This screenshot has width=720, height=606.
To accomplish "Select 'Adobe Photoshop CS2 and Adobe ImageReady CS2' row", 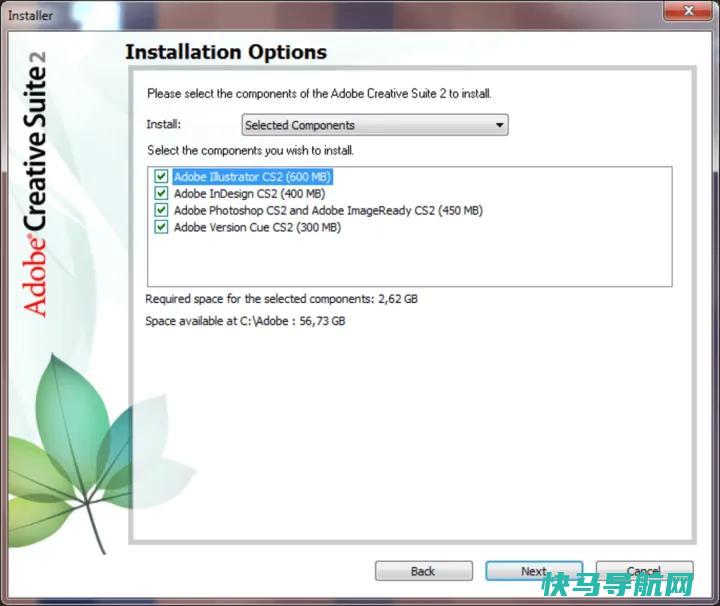I will click(328, 211).
